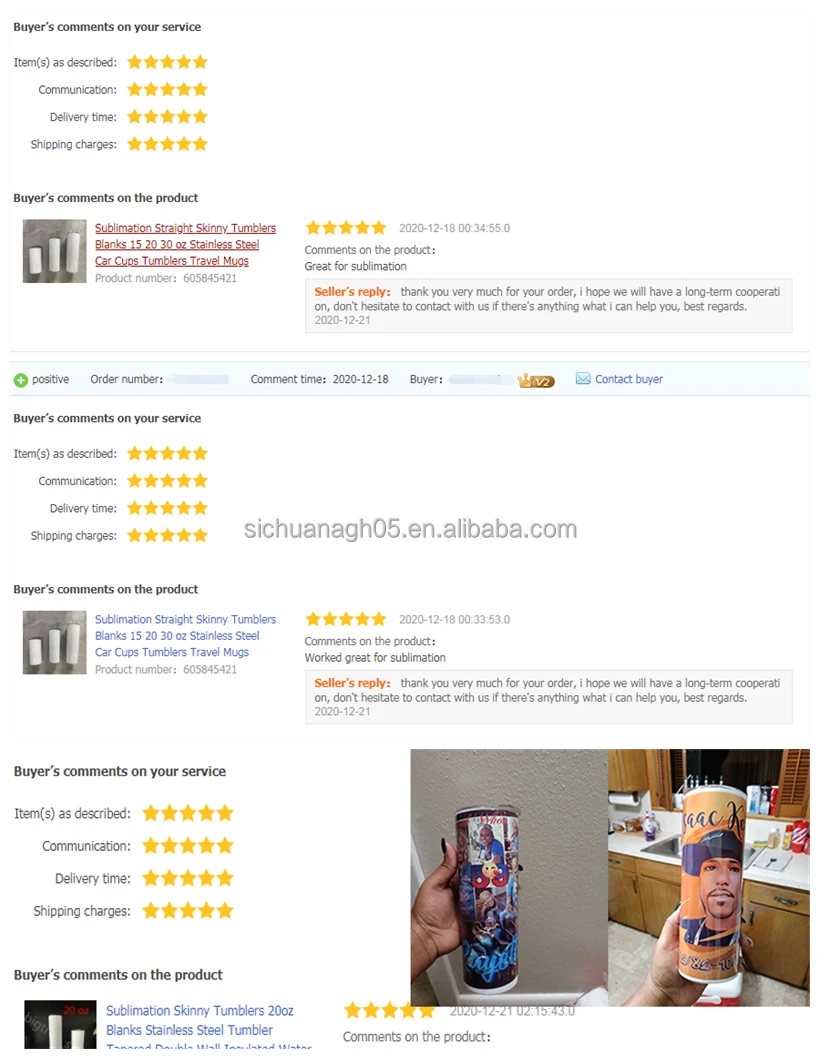This screenshot has width=820, height=1059.
Task: Click star rating on 'Worked great for sublimation' review
Action: click(345, 619)
